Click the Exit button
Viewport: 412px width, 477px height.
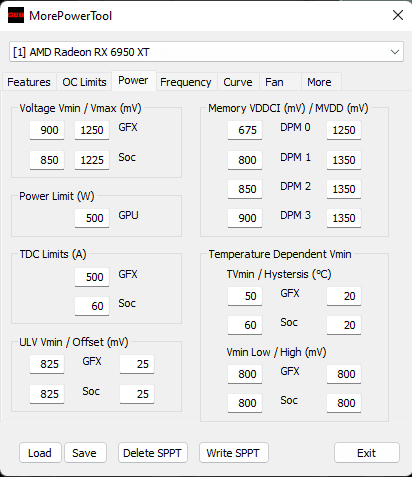366,453
